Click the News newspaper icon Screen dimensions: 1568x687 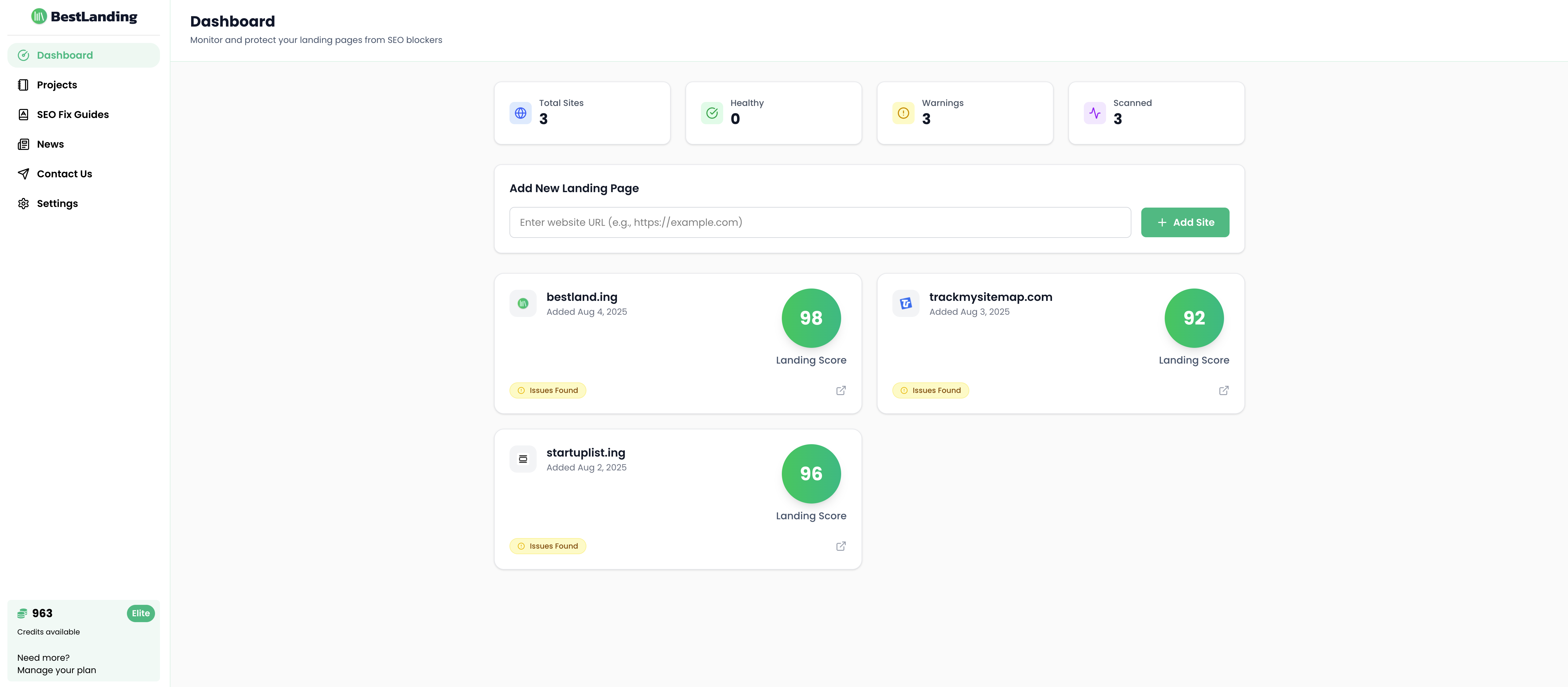point(24,144)
